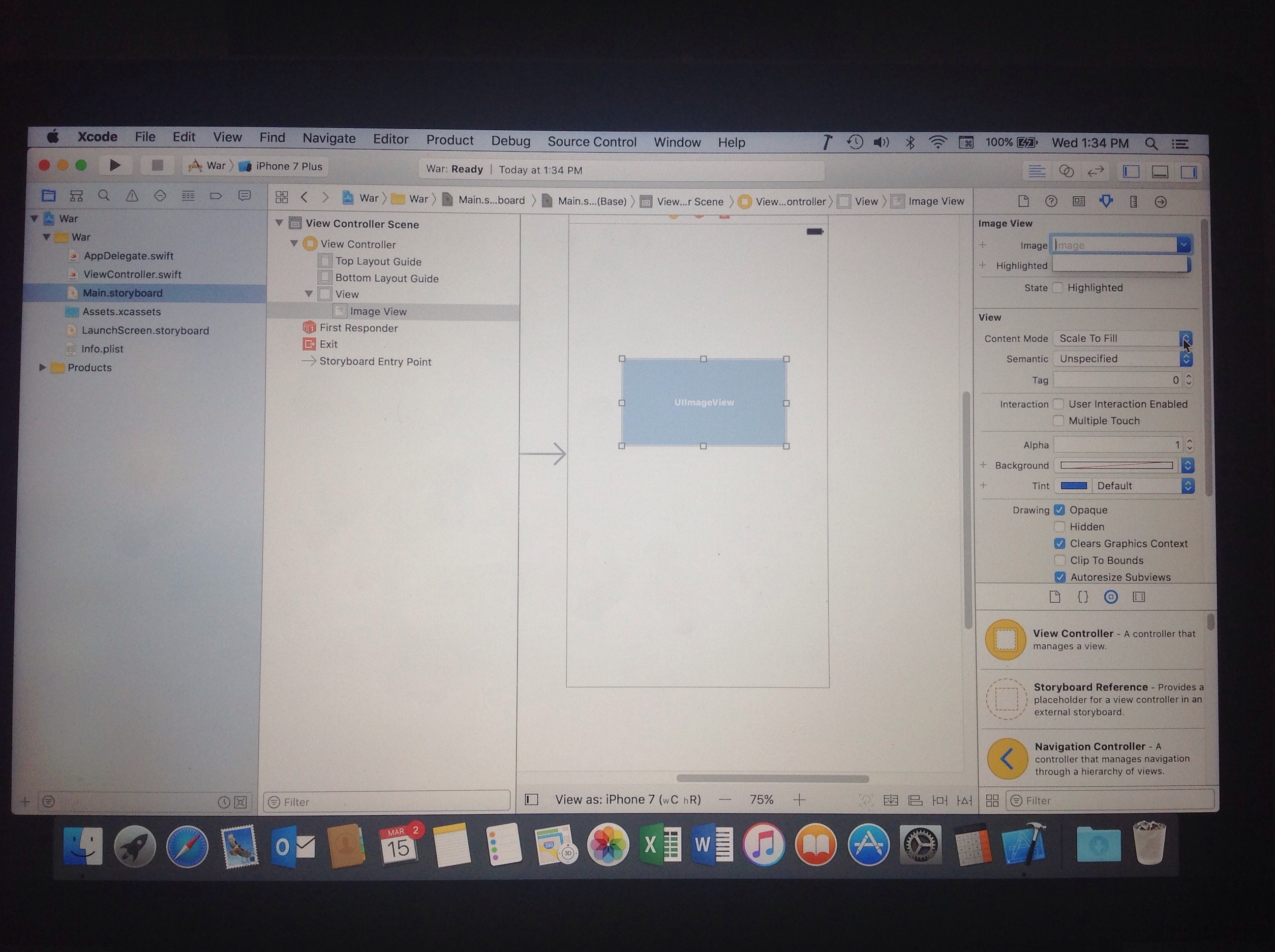Open the Source Control menu
1275x952 pixels.
tap(593, 141)
